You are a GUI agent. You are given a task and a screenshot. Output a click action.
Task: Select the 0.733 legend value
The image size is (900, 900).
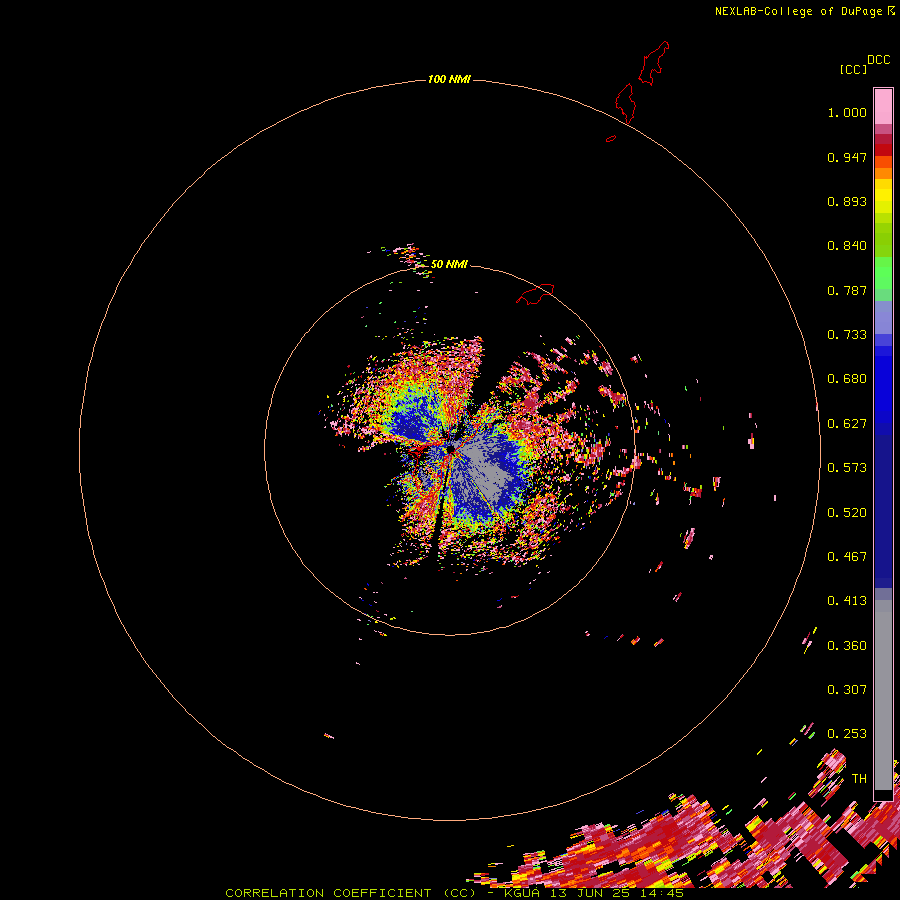[847, 335]
